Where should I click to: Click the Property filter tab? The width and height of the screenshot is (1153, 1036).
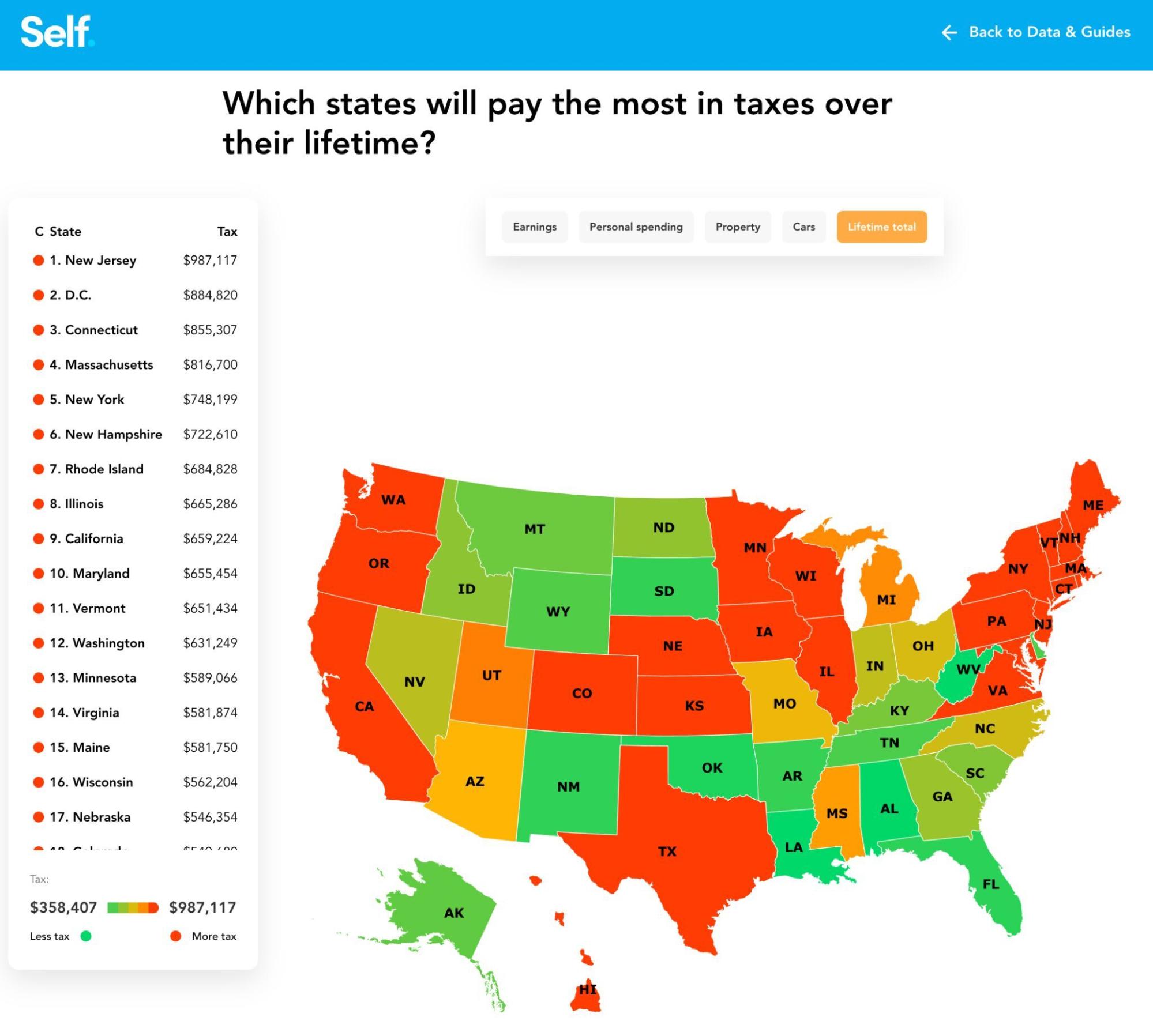(x=737, y=227)
